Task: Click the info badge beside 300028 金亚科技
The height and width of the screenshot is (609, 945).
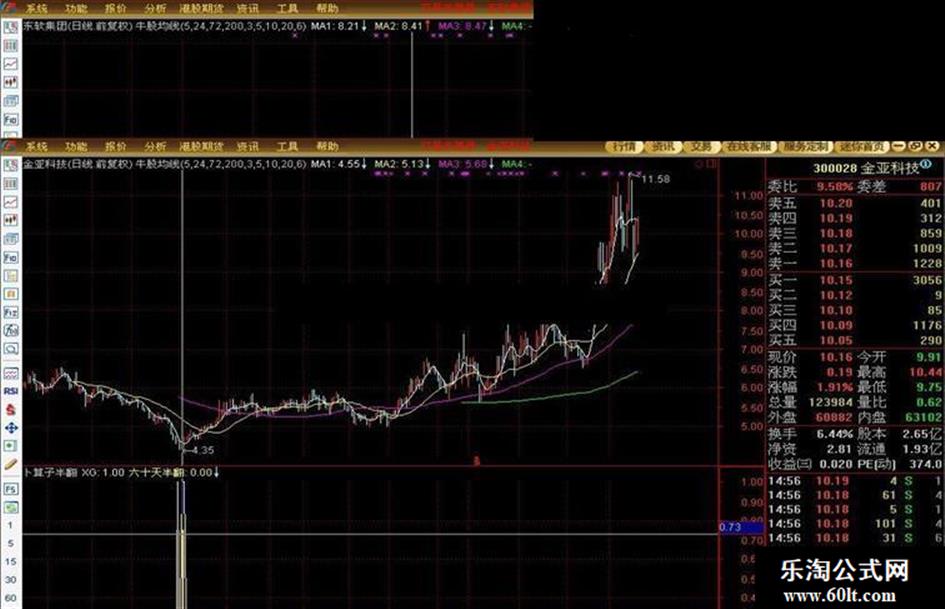Action: (x=926, y=165)
